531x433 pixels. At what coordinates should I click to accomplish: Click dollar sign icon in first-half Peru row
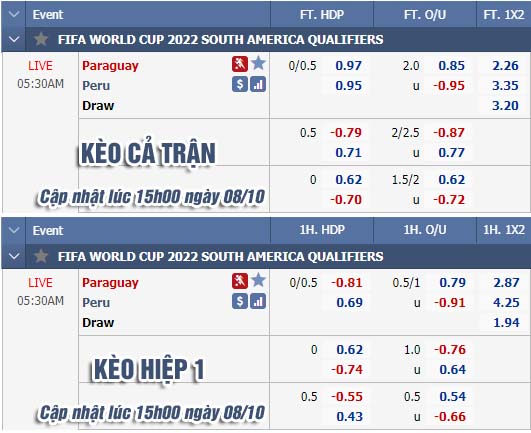click(240, 301)
